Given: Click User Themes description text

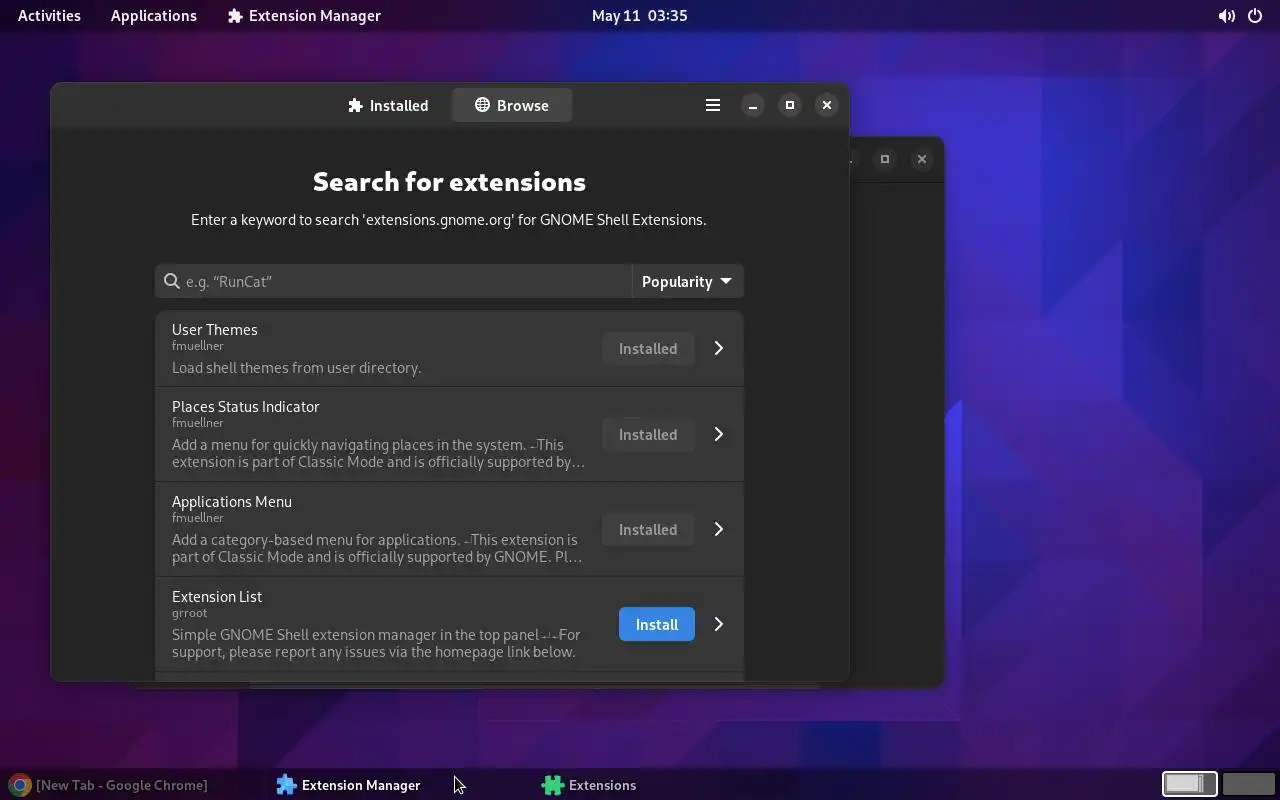Looking at the screenshot, I should click(x=297, y=367).
